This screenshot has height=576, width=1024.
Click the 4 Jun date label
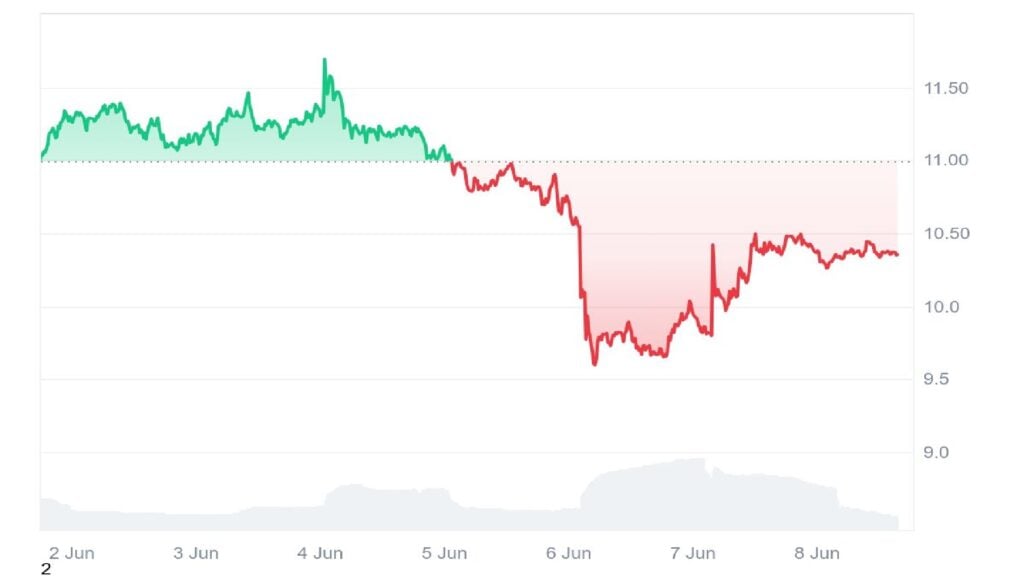tap(321, 553)
